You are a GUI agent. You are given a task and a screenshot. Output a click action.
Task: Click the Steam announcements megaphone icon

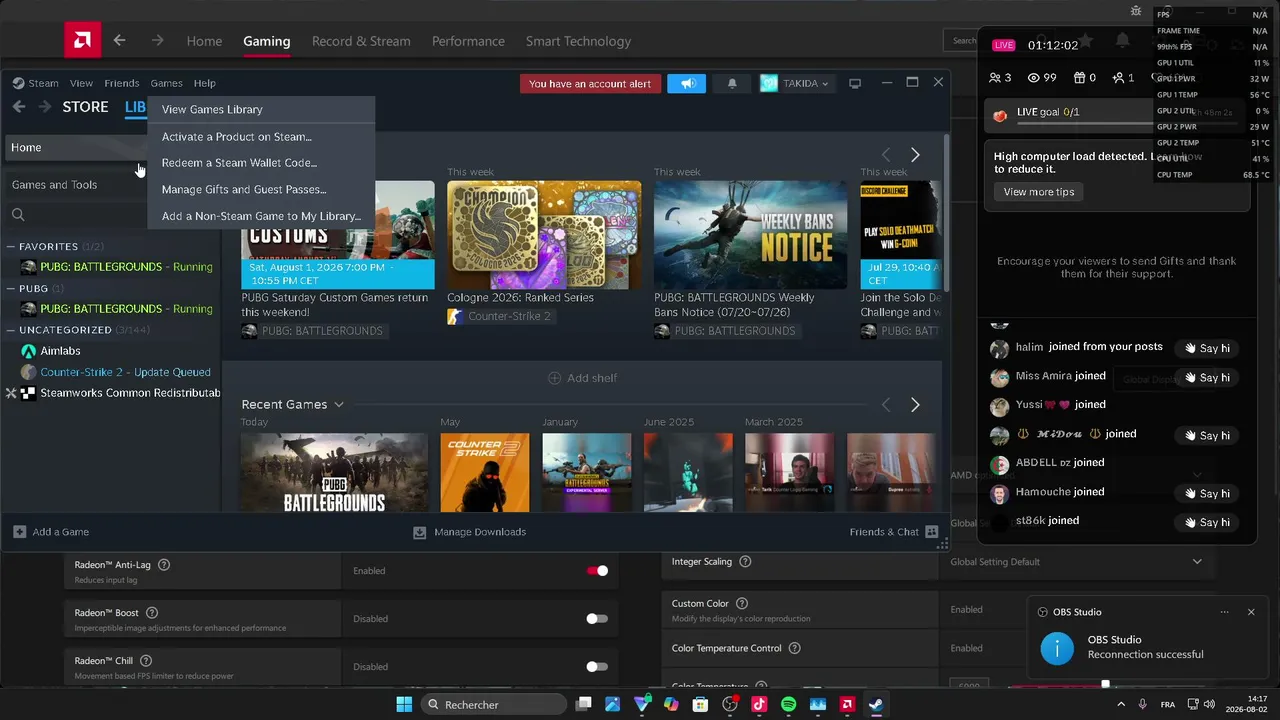[687, 84]
